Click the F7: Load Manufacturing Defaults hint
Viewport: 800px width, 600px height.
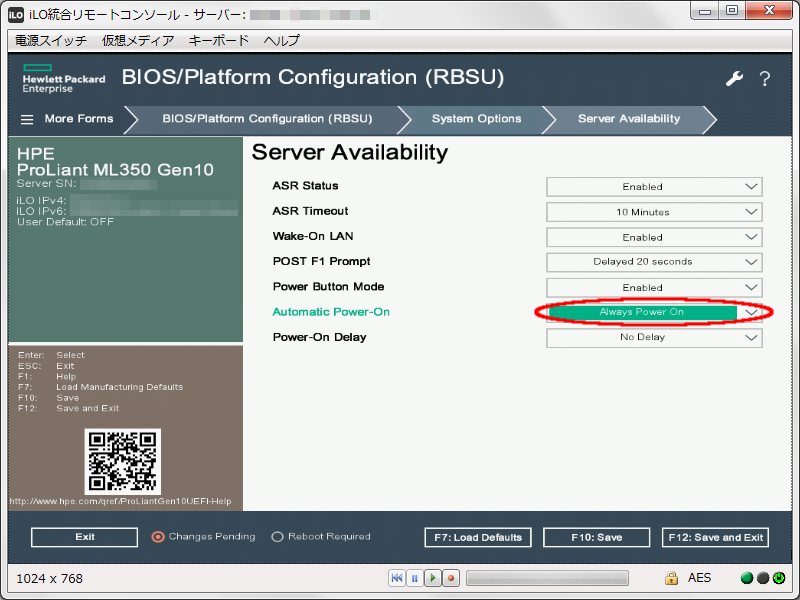(101, 387)
